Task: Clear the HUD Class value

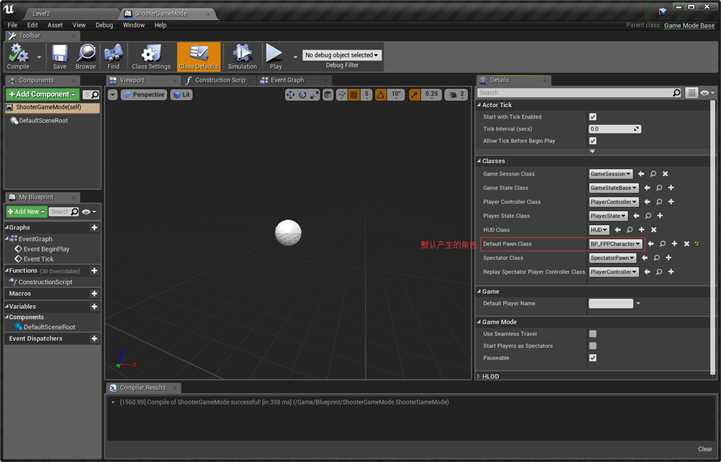Action: click(653, 230)
